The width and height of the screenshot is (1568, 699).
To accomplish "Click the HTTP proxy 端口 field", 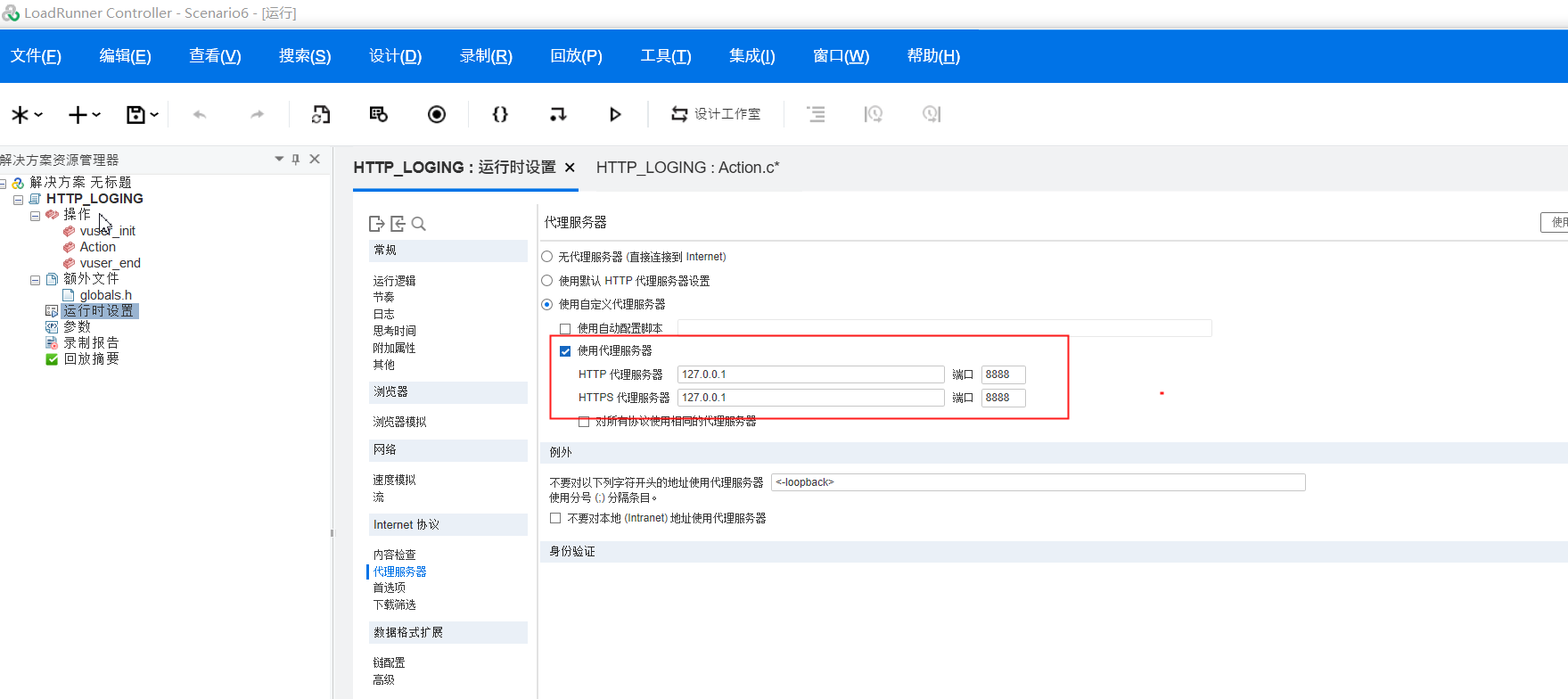I will click(1004, 374).
